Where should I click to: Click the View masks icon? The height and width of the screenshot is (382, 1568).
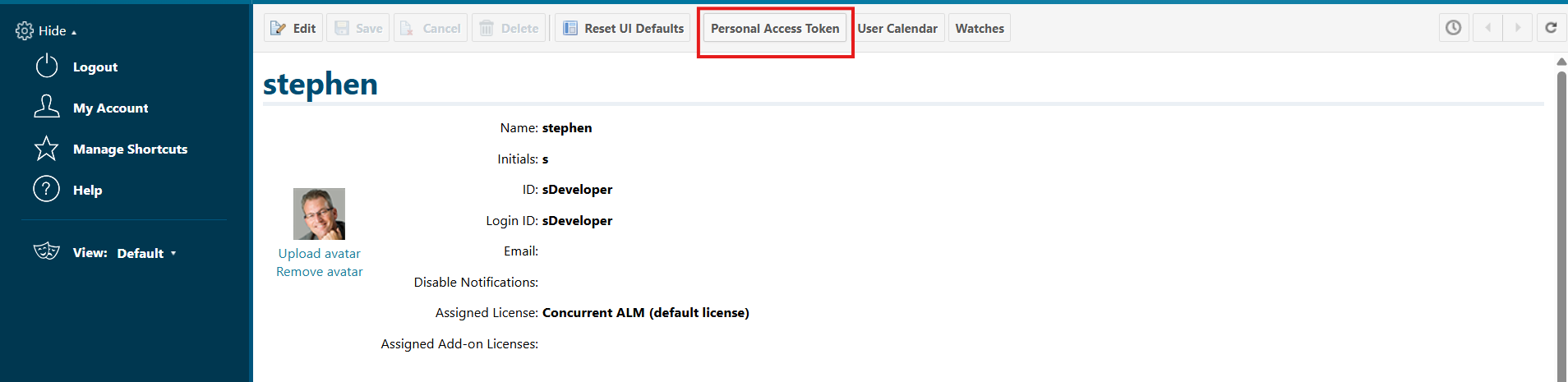47,251
